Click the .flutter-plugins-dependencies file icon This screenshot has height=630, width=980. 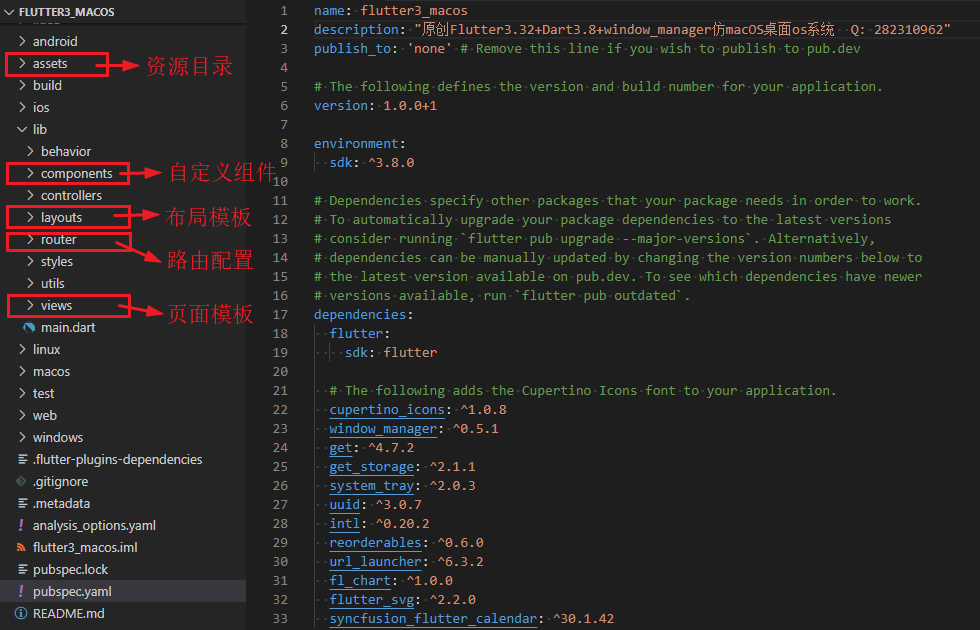click(x=21, y=459)
